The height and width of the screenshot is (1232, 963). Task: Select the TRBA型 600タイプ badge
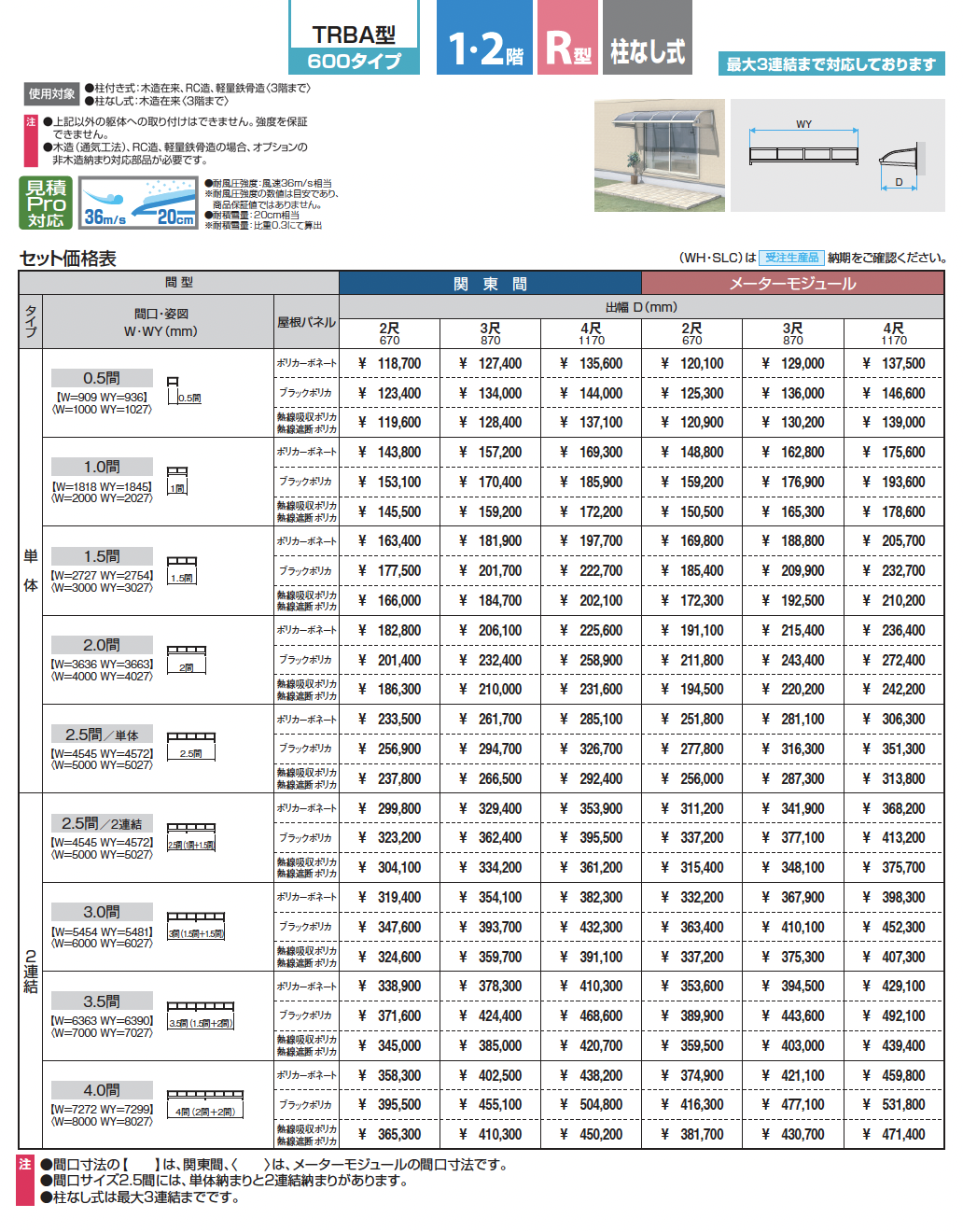(354, 38)
